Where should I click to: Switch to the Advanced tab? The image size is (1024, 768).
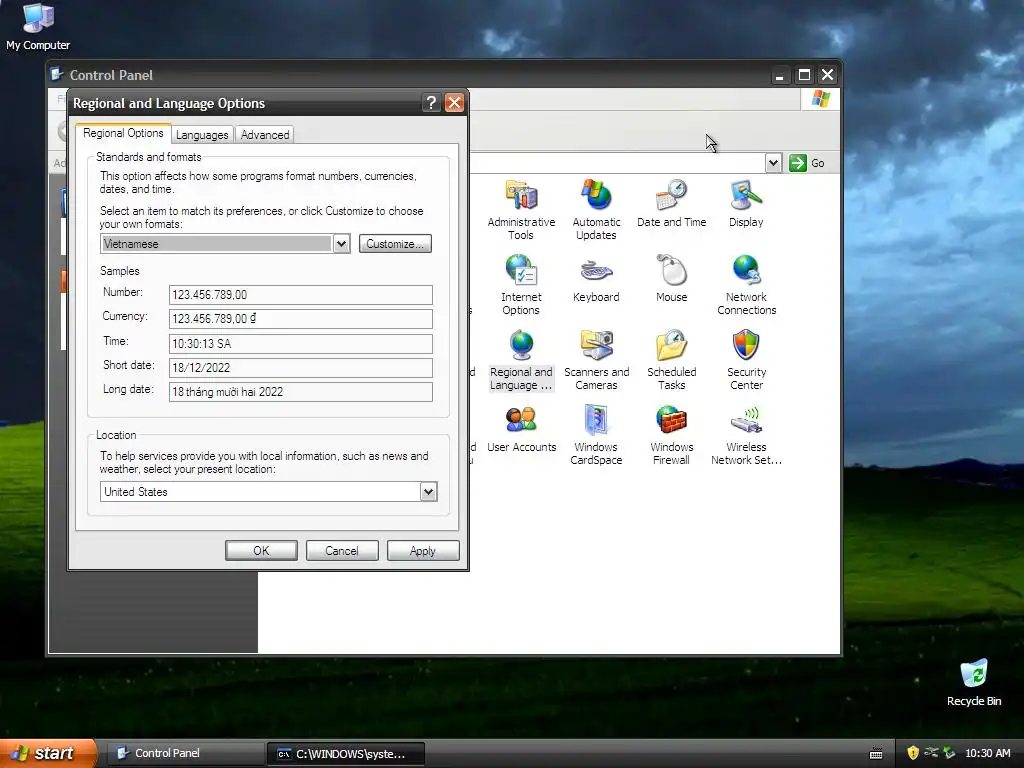264,135
